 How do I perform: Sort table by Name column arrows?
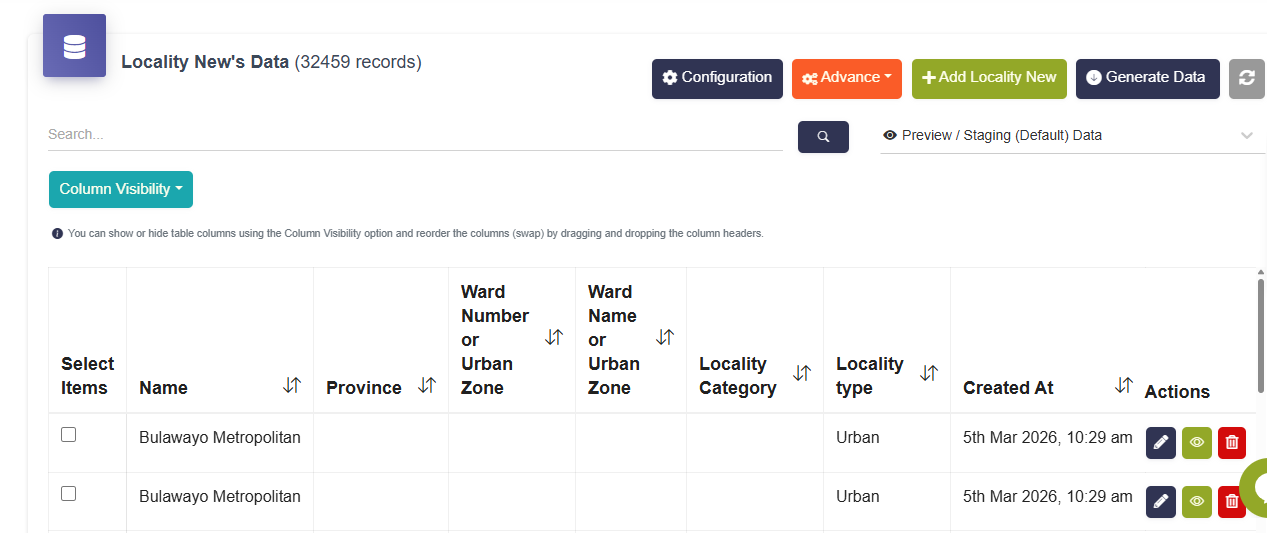point(292,385)
